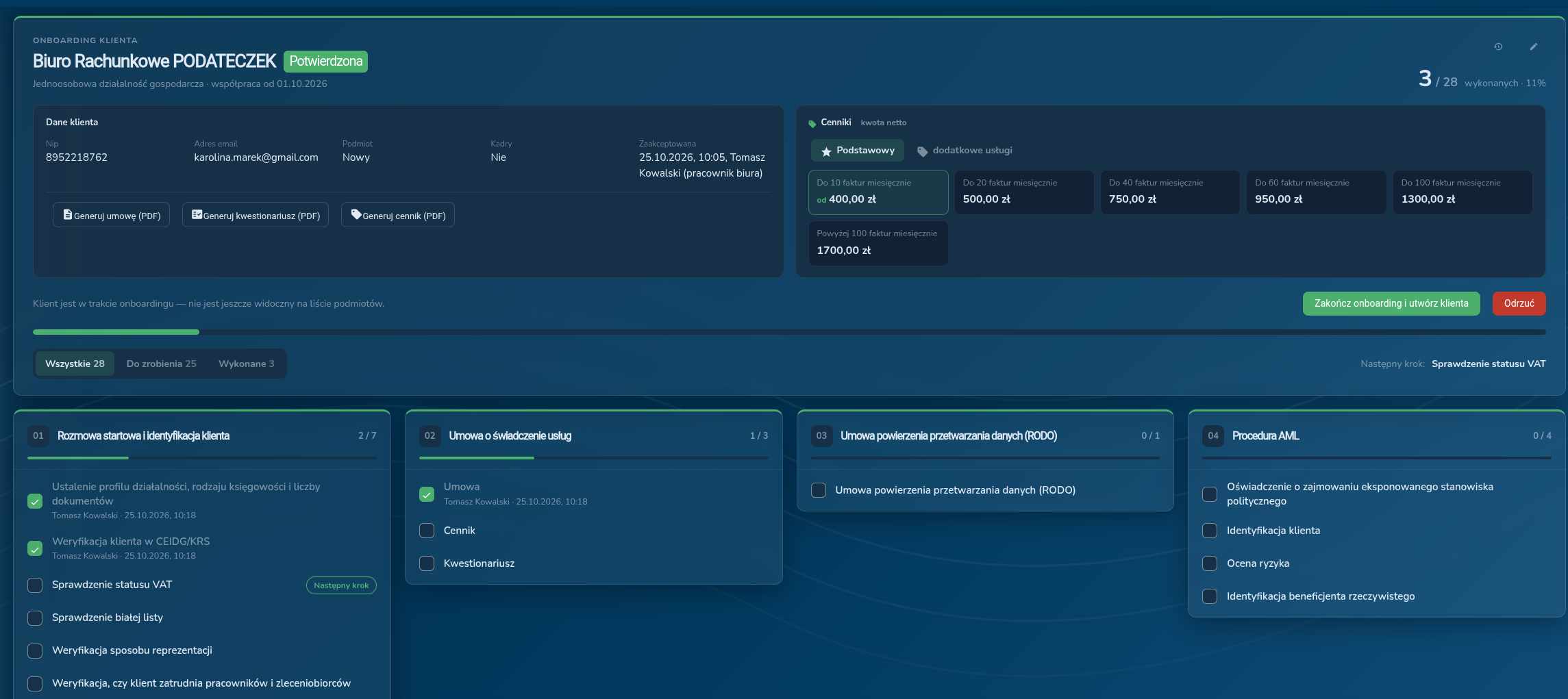
Task: Click email karolina.marek@gmail.com
Action: pos(256,157)
